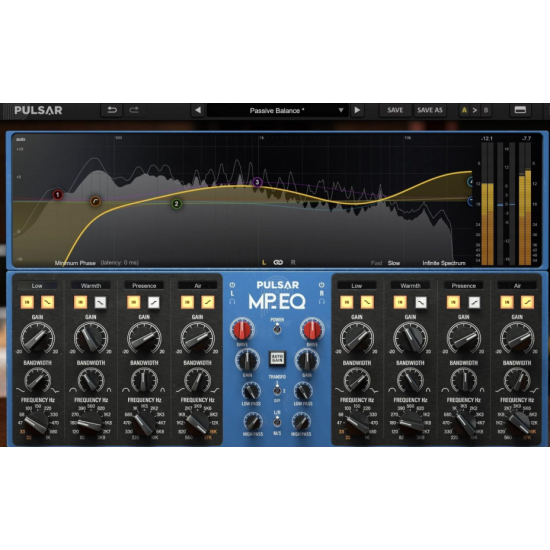Screen dimensions: 550x550
Task: Select the R channel in graph footer
Action: tap(293, 262)
